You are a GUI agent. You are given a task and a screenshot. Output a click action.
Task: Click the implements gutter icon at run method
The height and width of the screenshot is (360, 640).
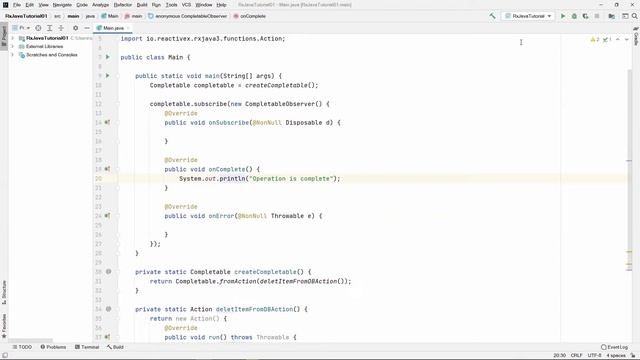(x=107, y=337)
